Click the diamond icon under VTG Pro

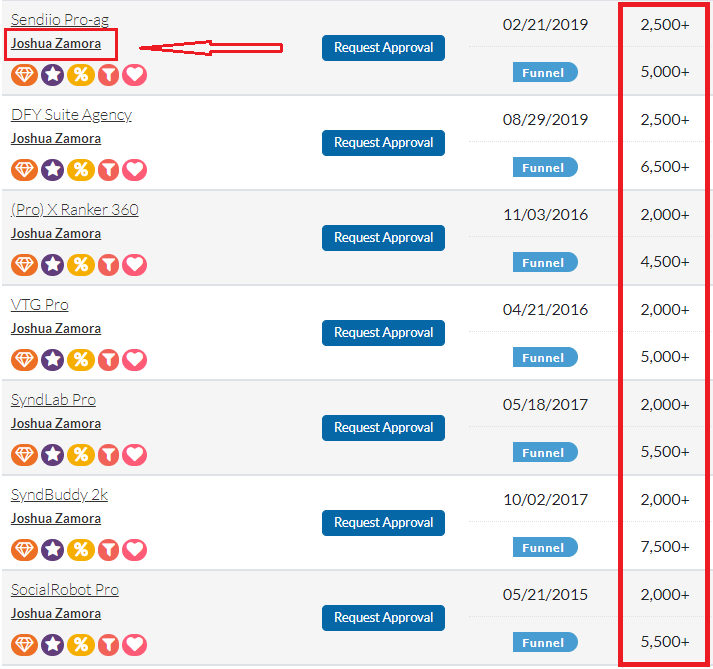point(24,360)
